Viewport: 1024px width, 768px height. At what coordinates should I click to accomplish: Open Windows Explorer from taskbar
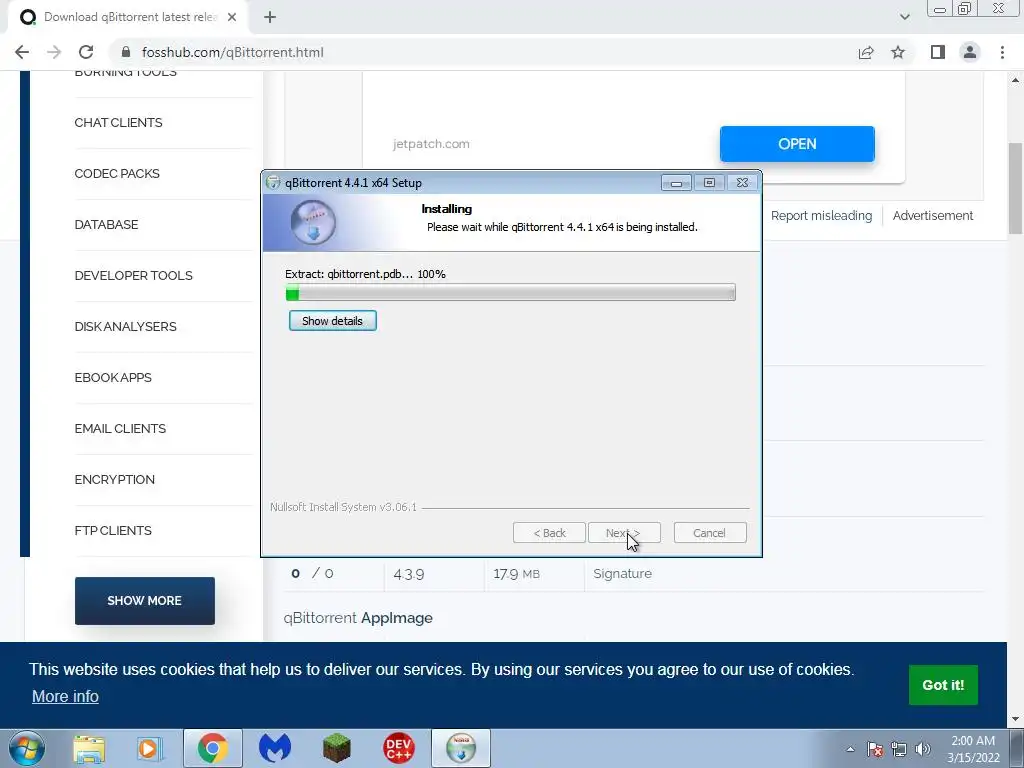(89, 748)
